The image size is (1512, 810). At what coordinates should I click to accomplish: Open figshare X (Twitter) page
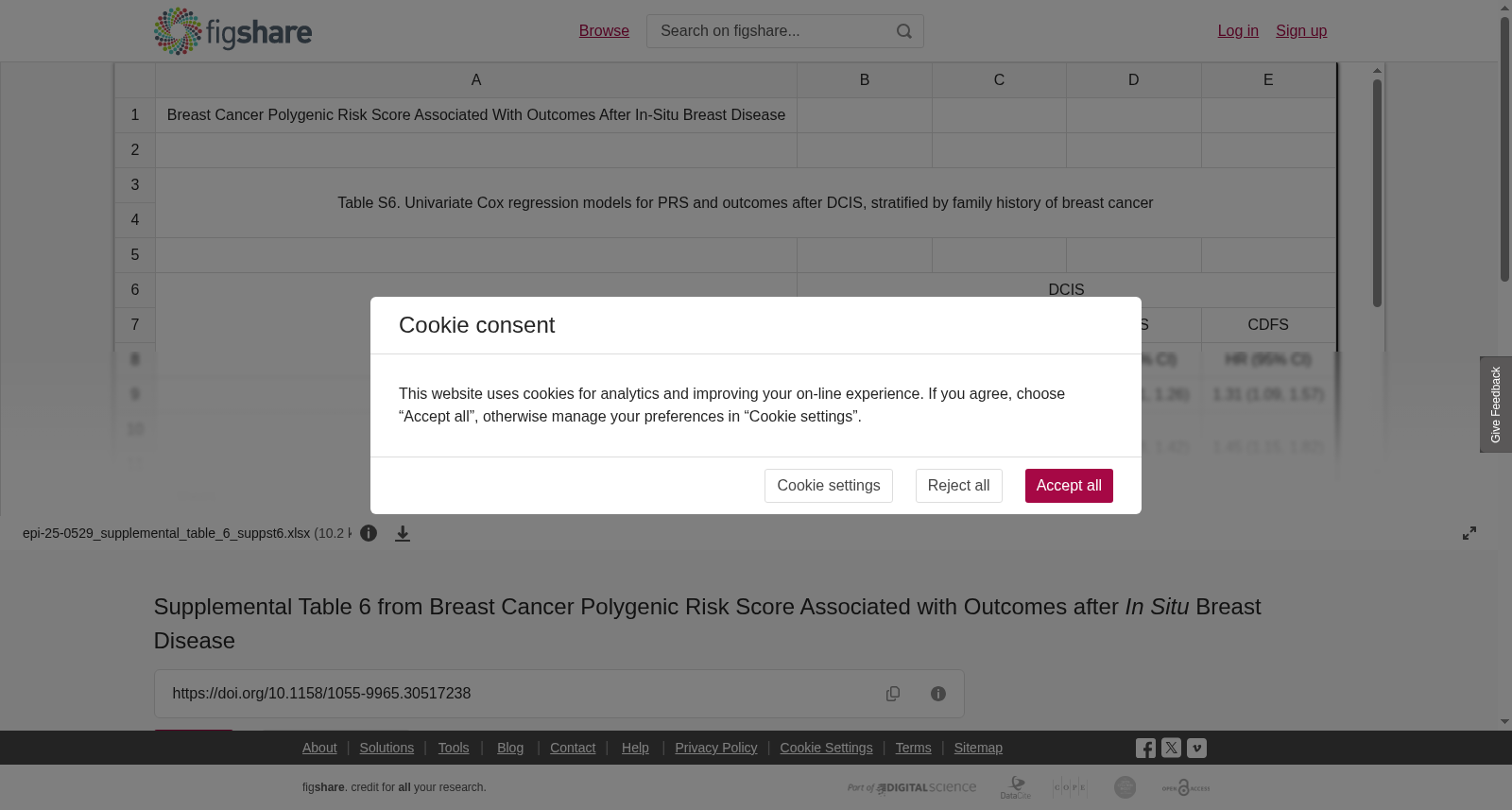[1171, 748]
